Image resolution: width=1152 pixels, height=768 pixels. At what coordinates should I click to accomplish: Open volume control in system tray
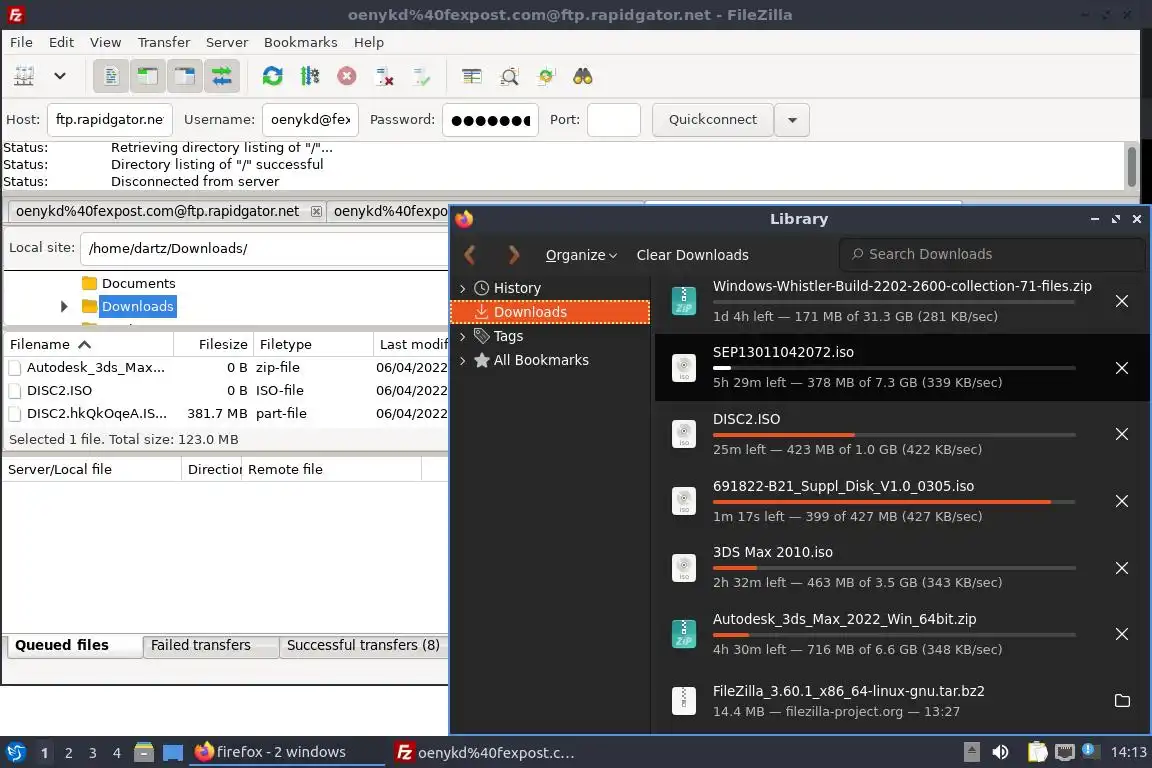pyautogui.click(x=1000, y=752)
